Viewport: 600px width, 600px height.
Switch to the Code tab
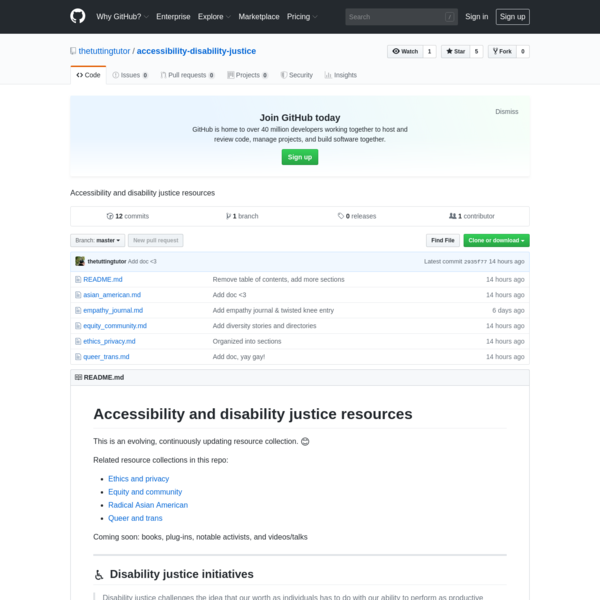(x=88, y=75)
